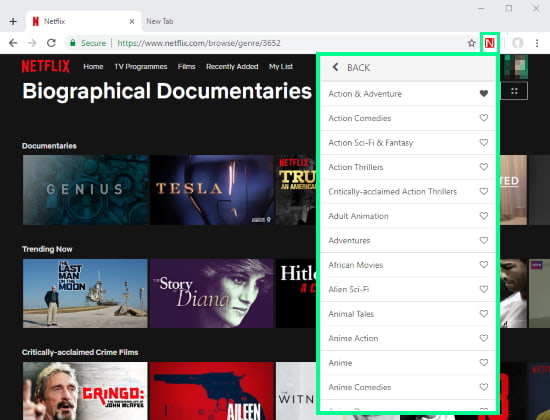
Task: Go back with the browser back arrow
Action: pos(13,43)
